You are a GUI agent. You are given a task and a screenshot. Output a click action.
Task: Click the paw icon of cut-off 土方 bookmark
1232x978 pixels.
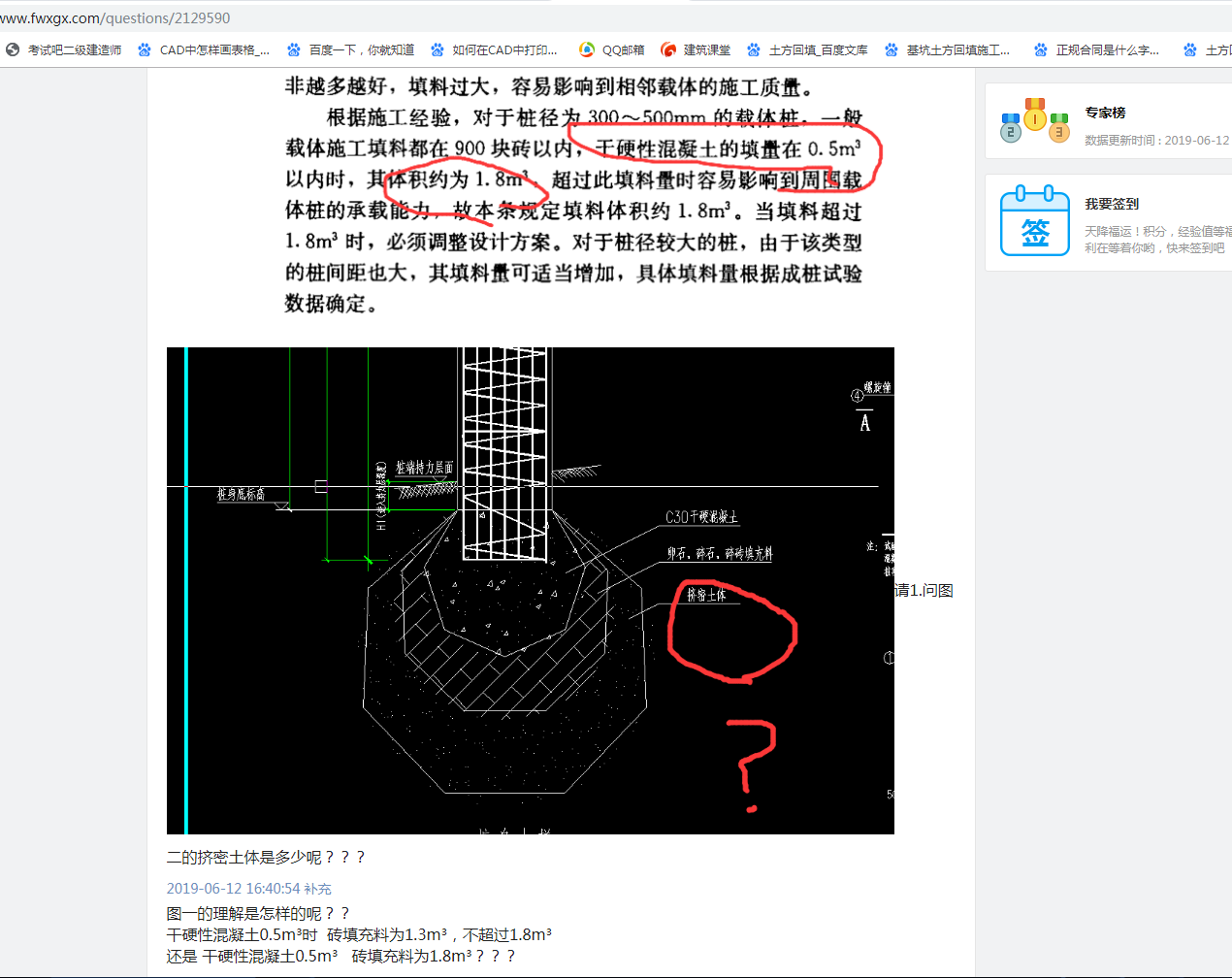[x=1190, y=49]
